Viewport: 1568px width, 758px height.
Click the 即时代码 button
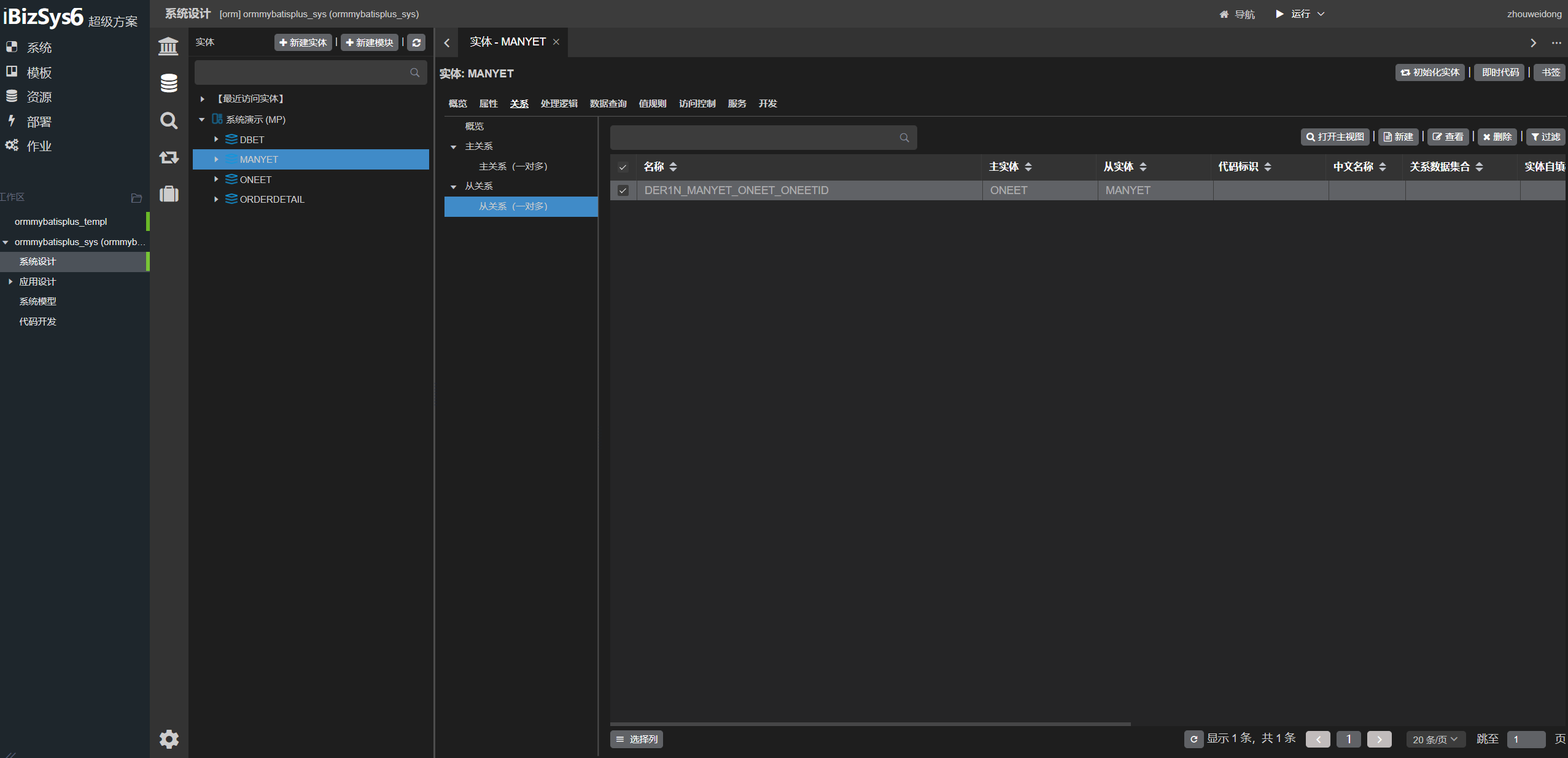[x=1500, y=72]
